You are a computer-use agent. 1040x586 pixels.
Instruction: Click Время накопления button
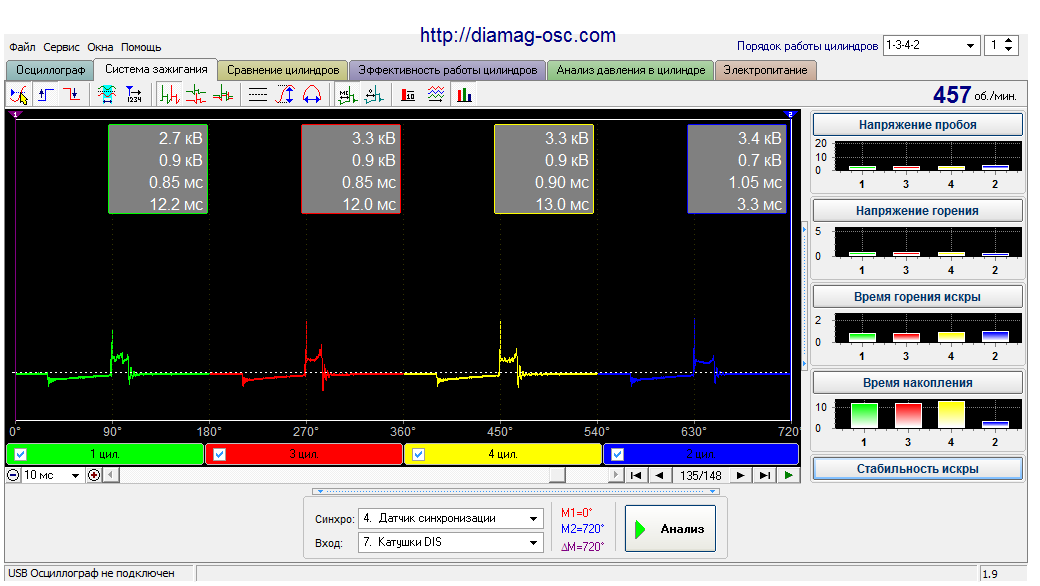[x=917, y=382]
